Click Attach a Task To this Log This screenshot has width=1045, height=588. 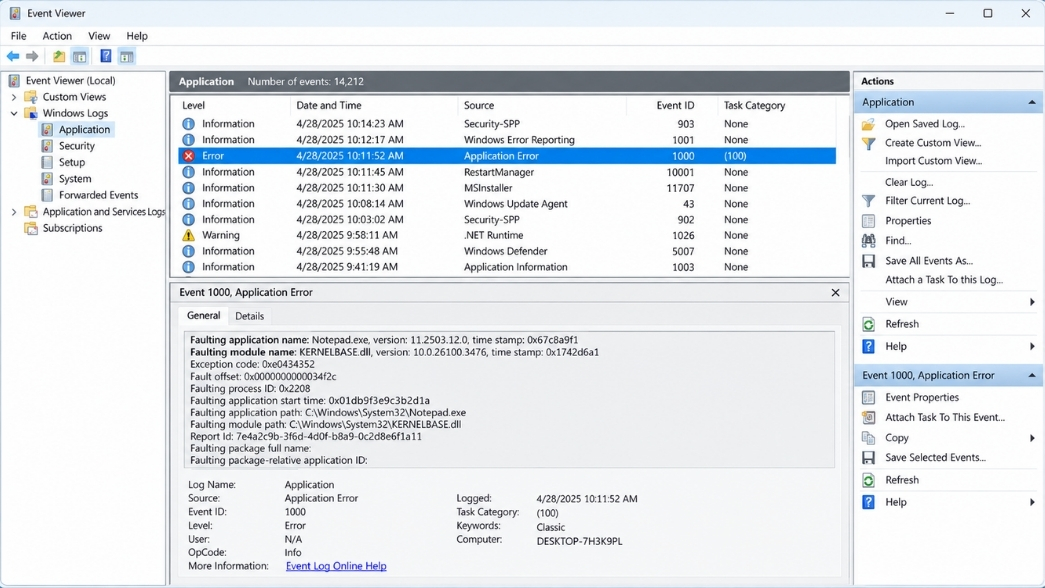click(x=944, y=280)
